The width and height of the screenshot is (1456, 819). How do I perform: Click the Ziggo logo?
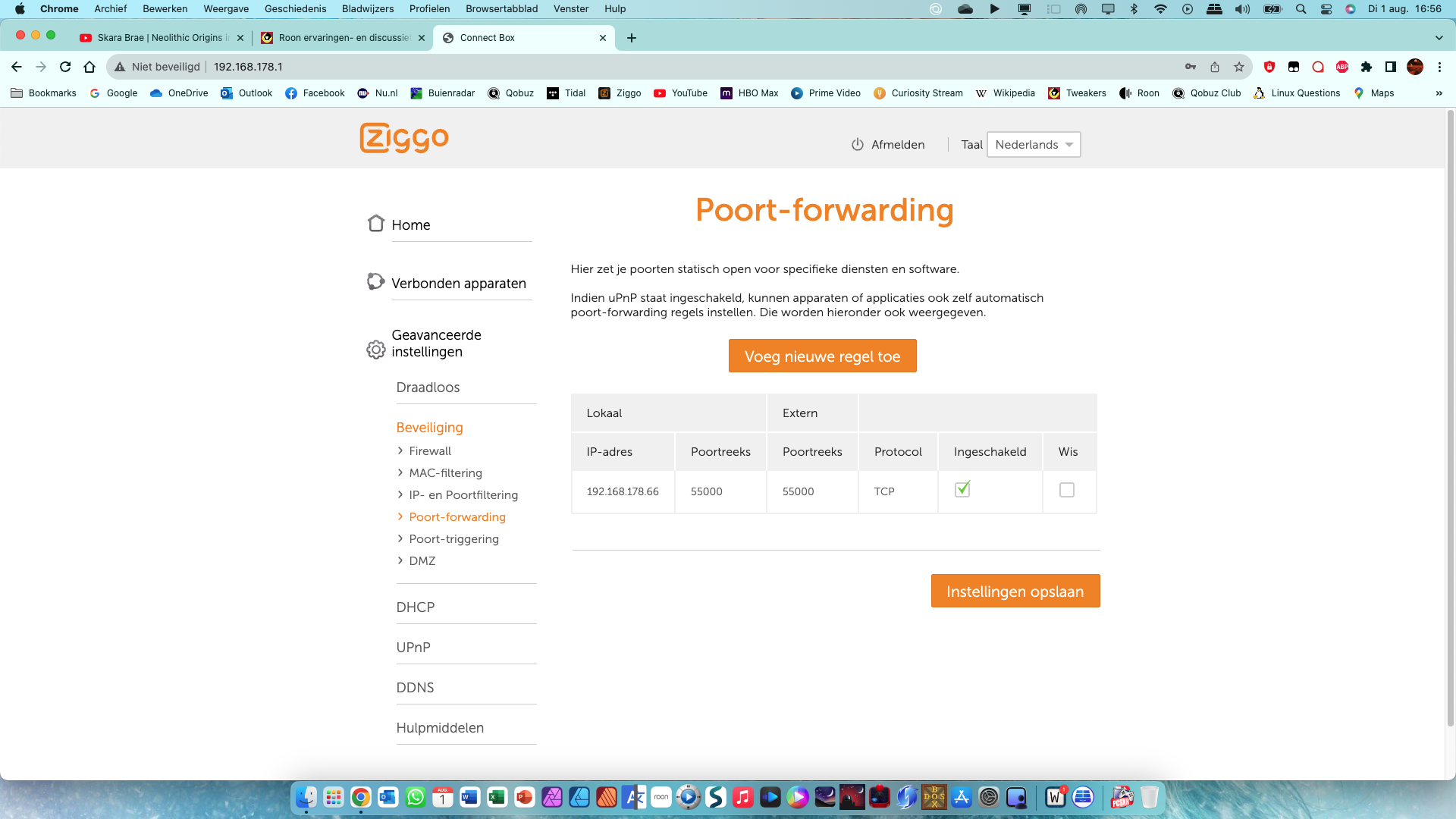click(x=404, y=138)
